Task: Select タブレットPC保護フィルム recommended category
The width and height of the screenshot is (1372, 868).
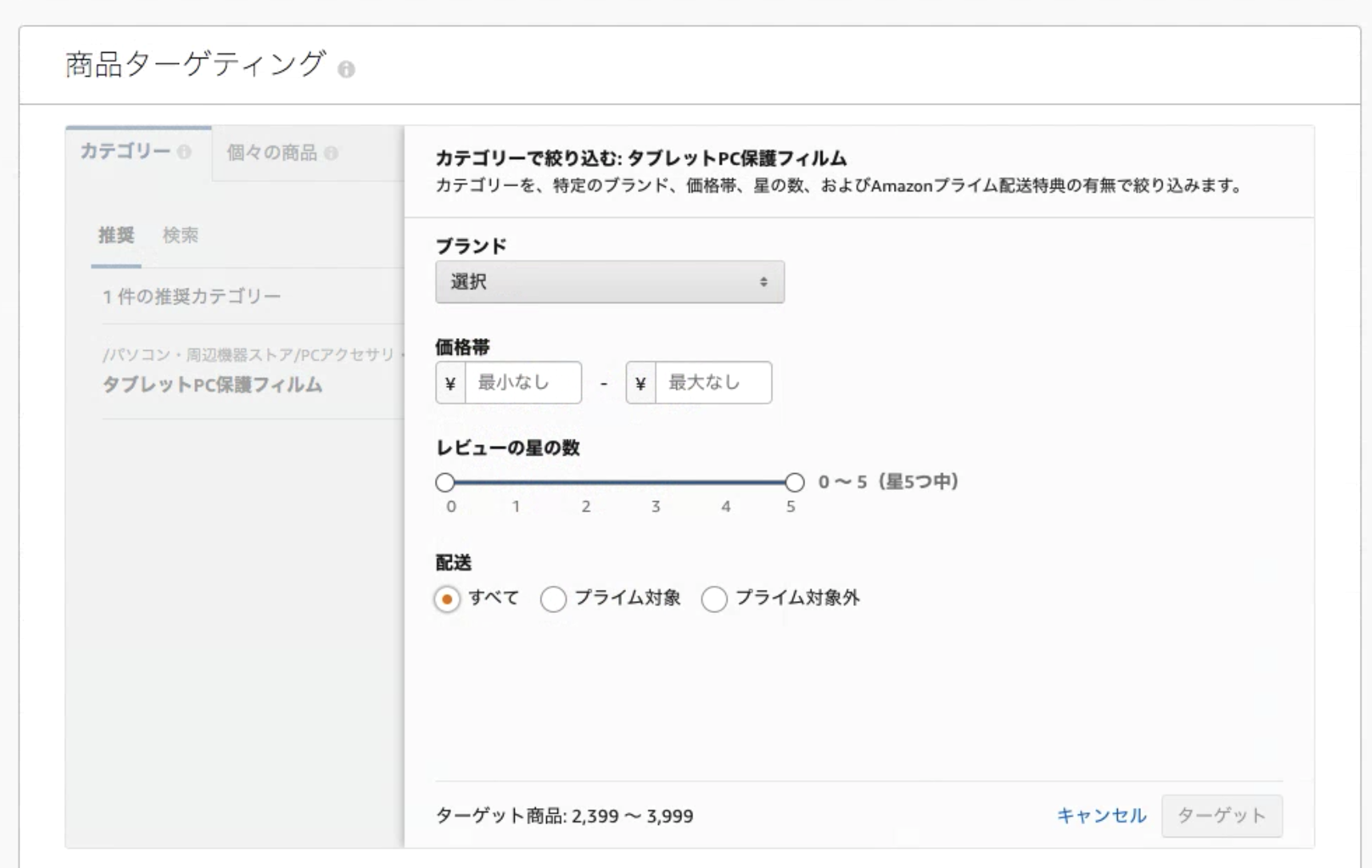Action: 213,384
